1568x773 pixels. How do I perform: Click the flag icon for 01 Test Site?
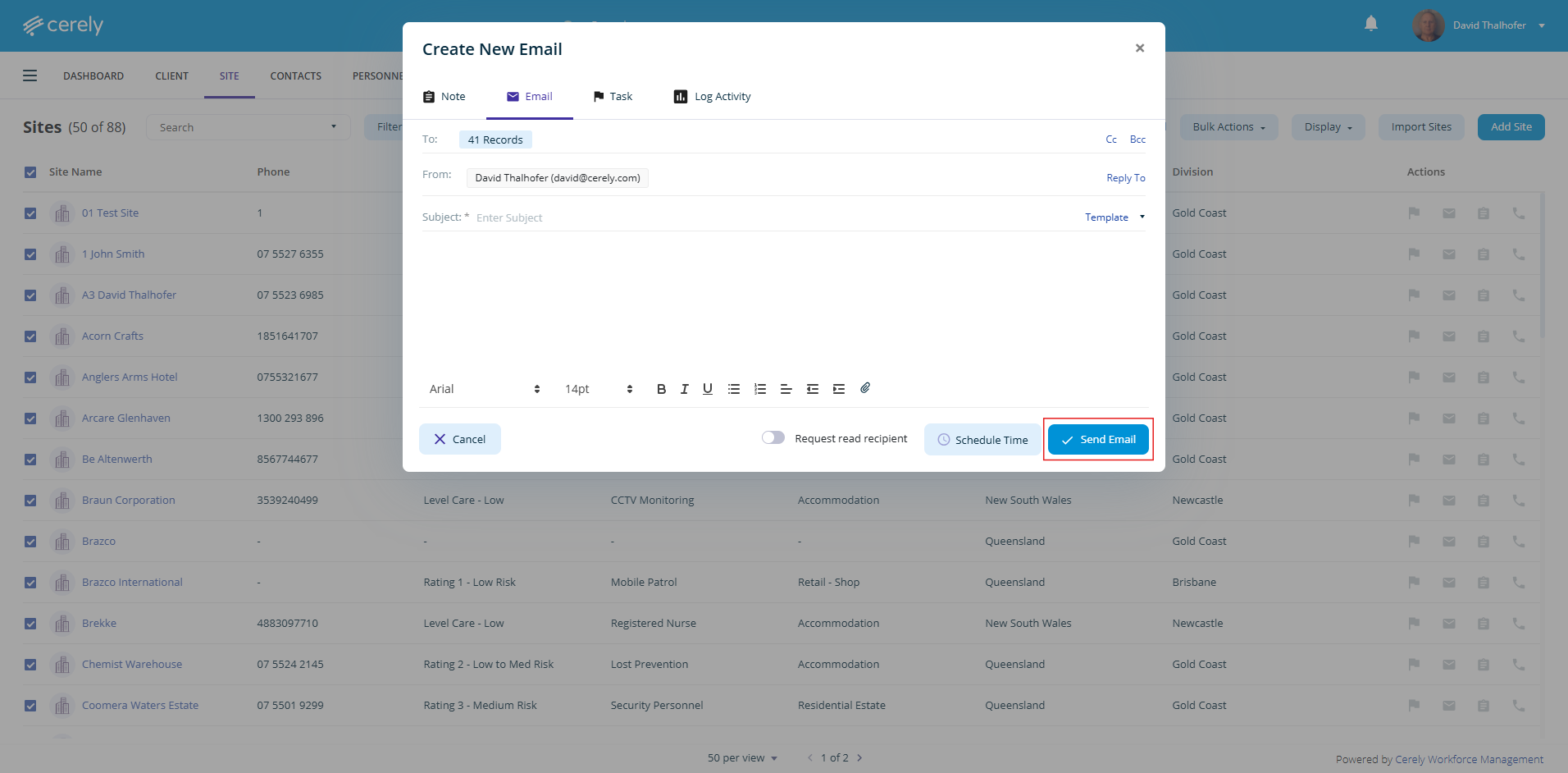coord(1414,213)
